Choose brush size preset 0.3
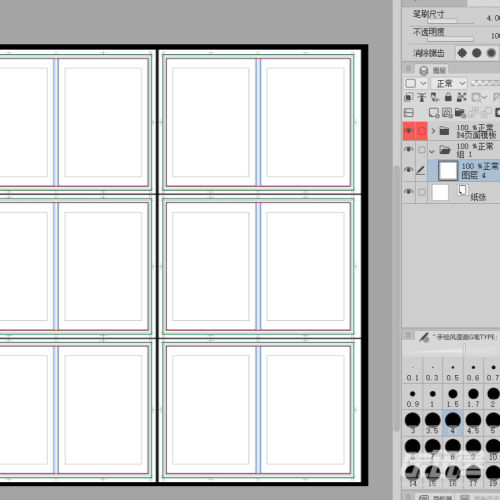Viewport: 500px width, 500px height. [432, 371]
